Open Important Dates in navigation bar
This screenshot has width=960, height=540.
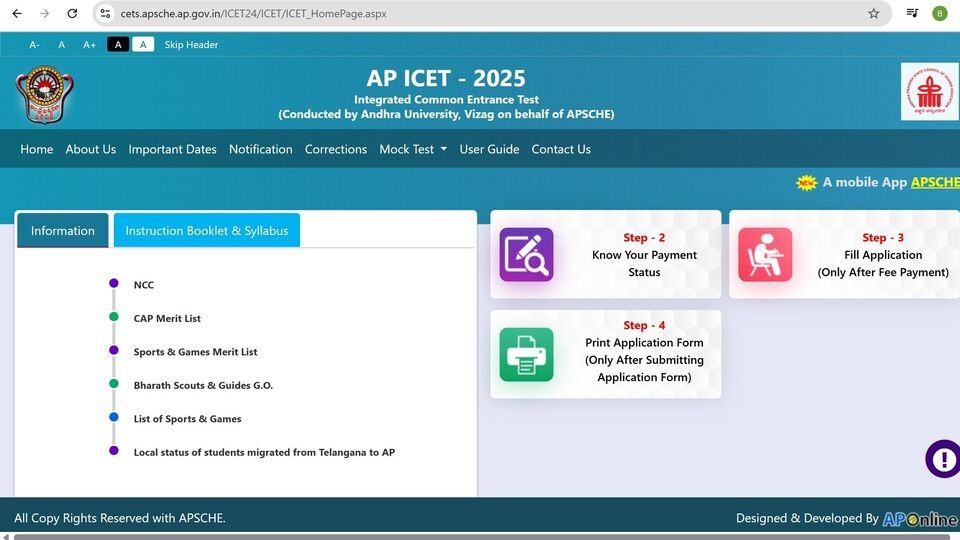coord(172,149)
